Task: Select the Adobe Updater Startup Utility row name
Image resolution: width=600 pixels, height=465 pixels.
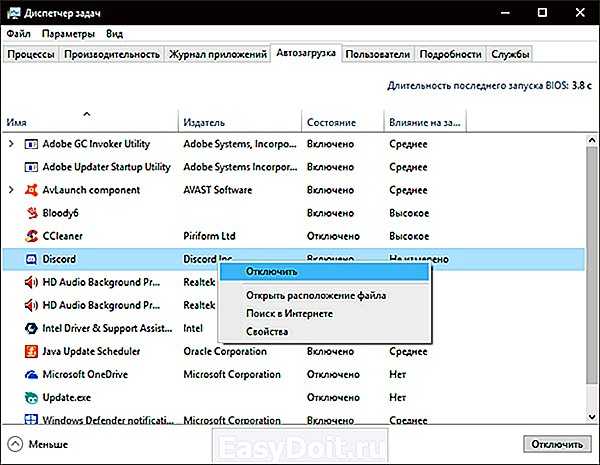Action: click(106, 167)
